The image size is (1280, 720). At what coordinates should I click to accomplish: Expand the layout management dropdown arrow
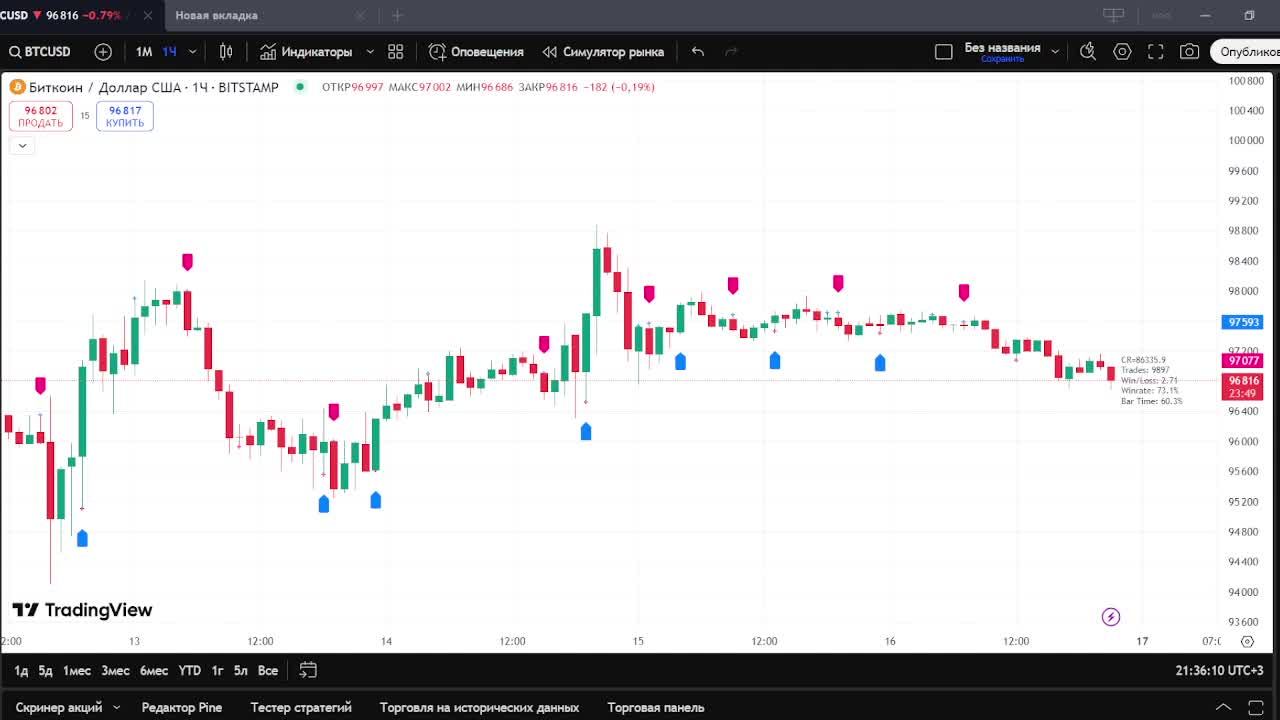1055,52
